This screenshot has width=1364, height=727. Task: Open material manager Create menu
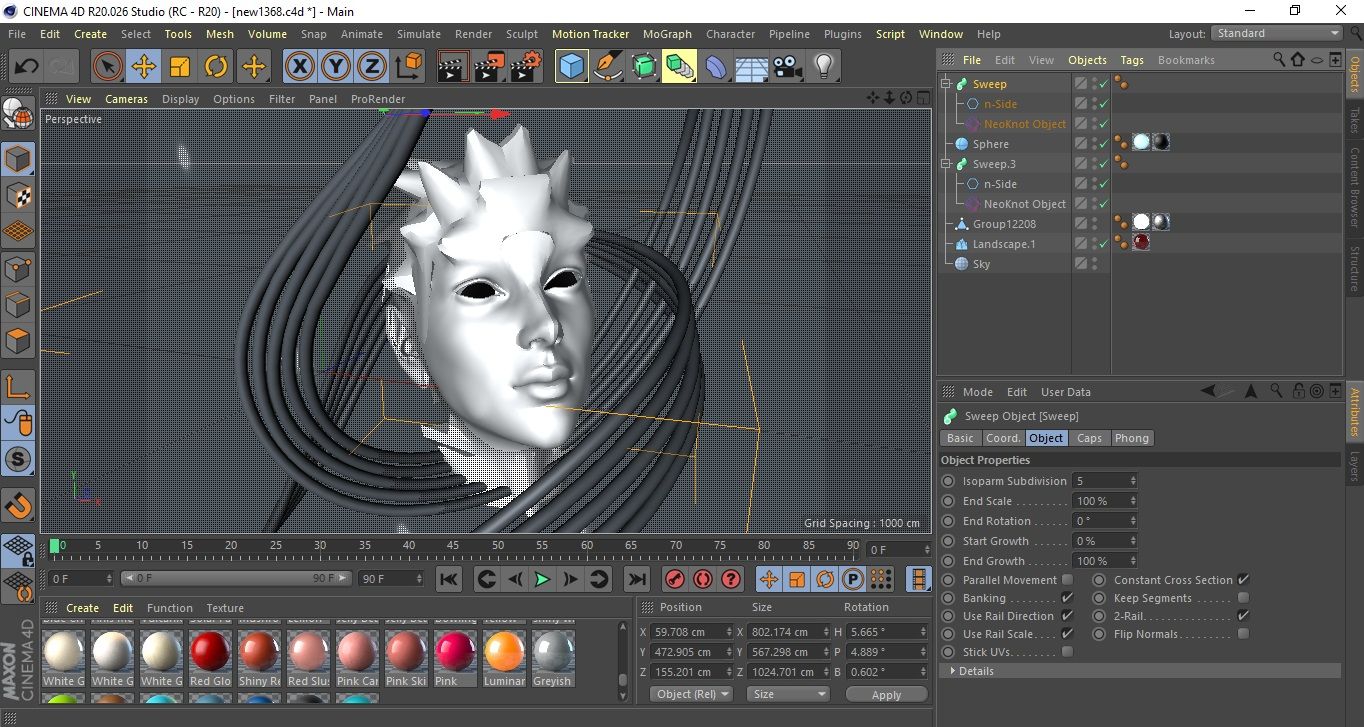tap(83, 608)
